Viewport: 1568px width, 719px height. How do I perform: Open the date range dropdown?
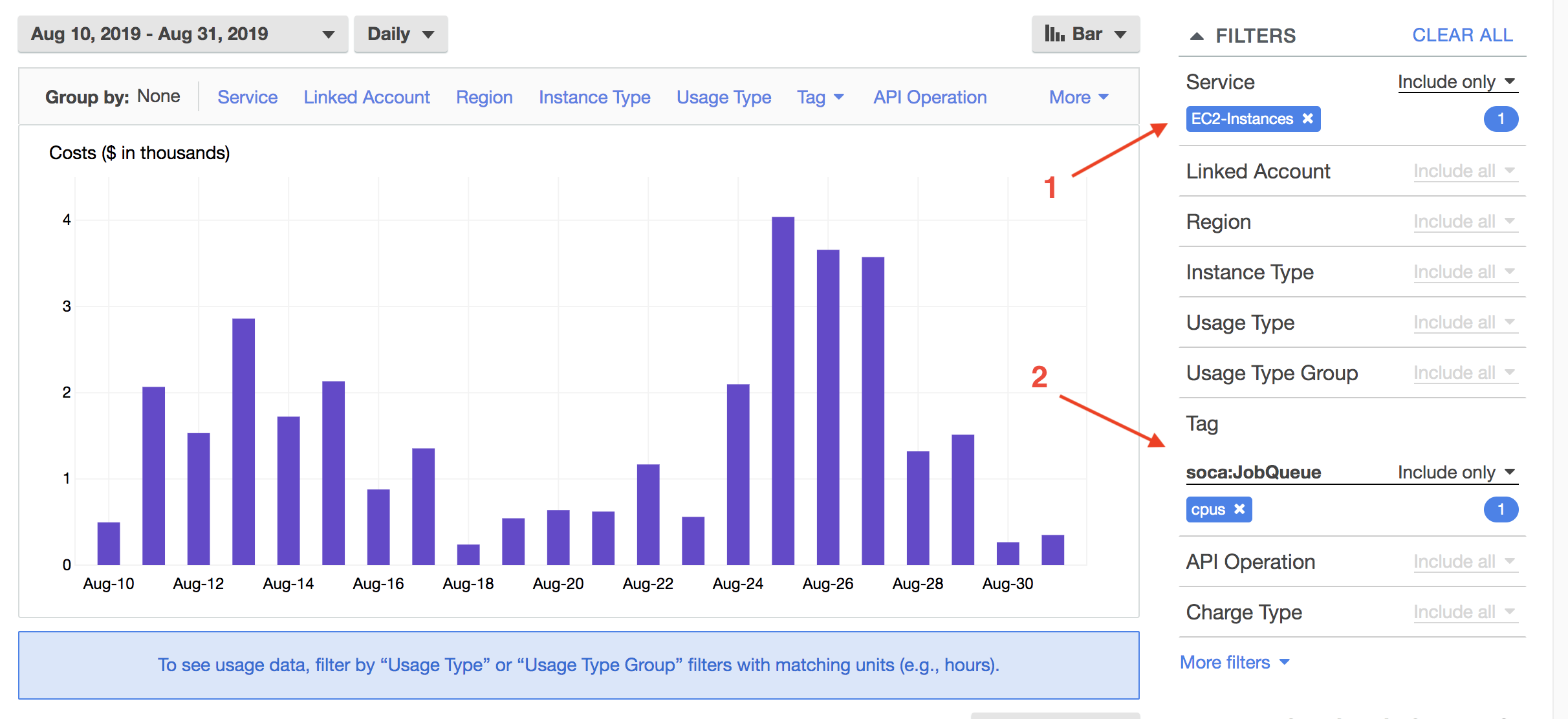182,34
